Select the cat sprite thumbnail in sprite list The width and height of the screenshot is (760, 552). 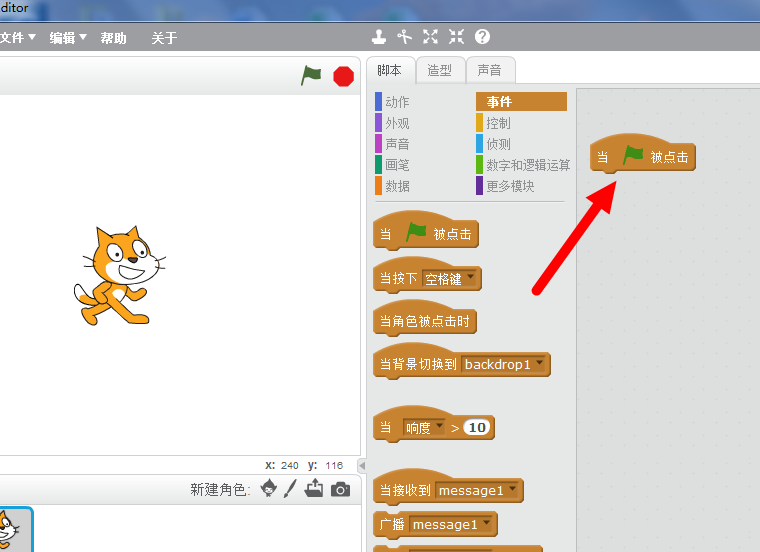click(x=14, y=530)
